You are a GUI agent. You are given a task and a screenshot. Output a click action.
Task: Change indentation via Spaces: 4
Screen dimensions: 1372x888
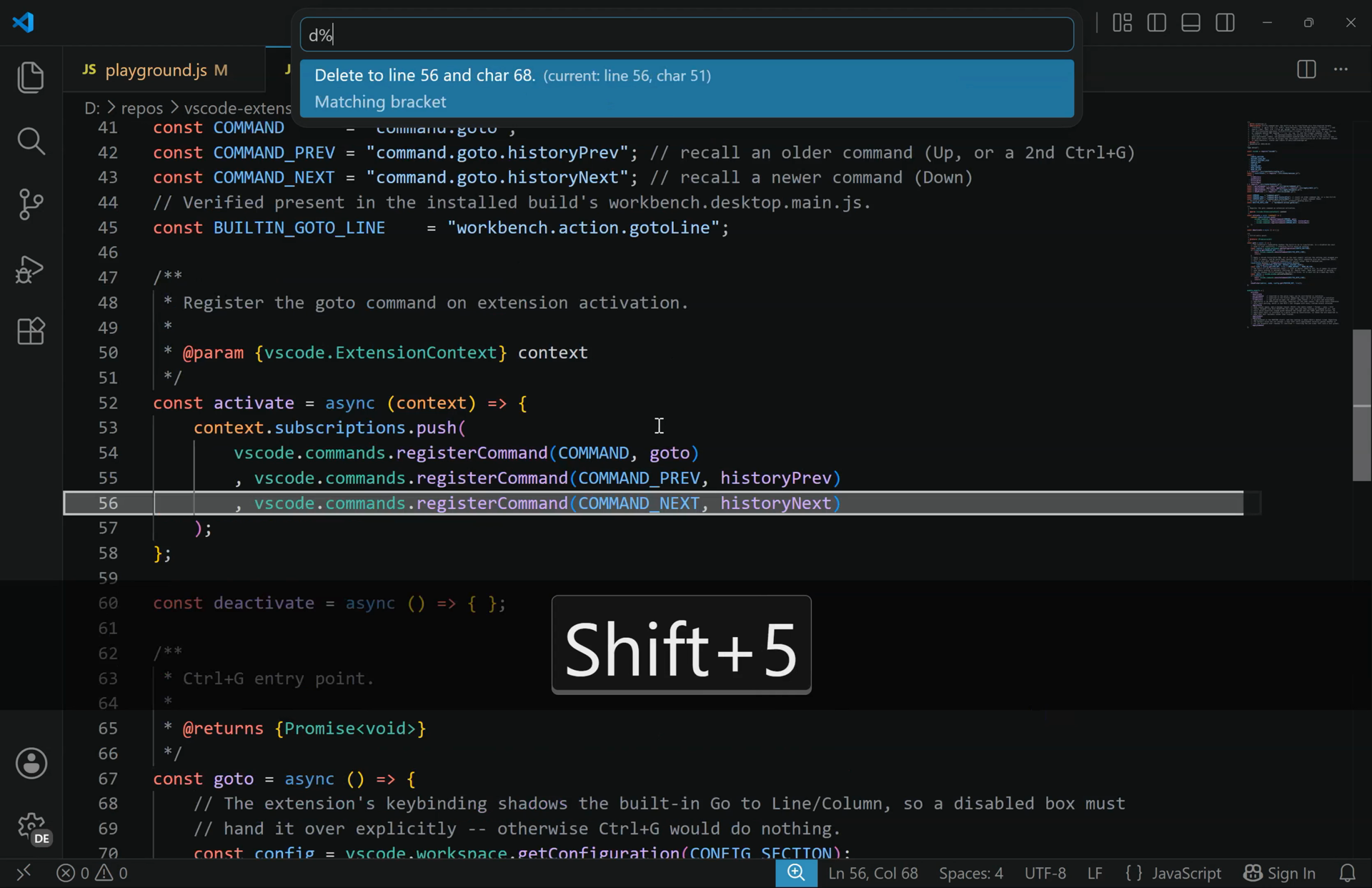click(x=971, y=873)
